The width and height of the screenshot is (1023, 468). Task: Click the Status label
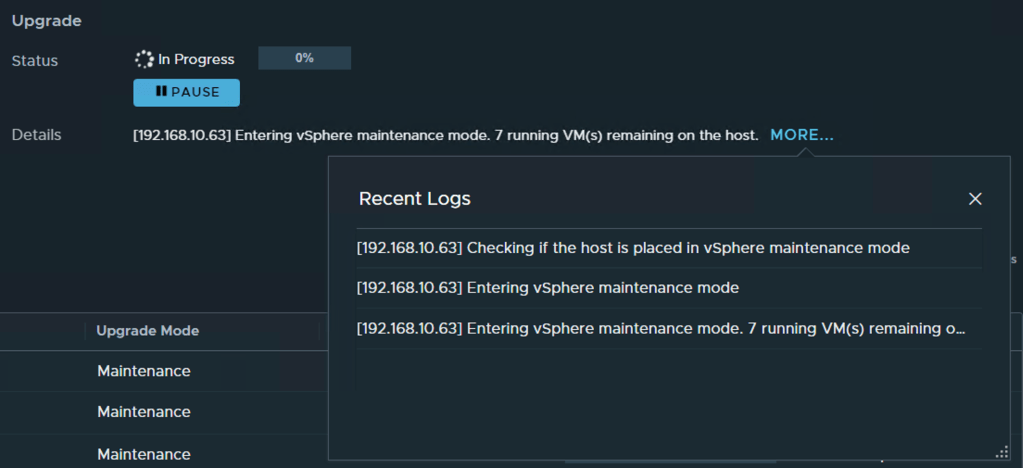35,61
